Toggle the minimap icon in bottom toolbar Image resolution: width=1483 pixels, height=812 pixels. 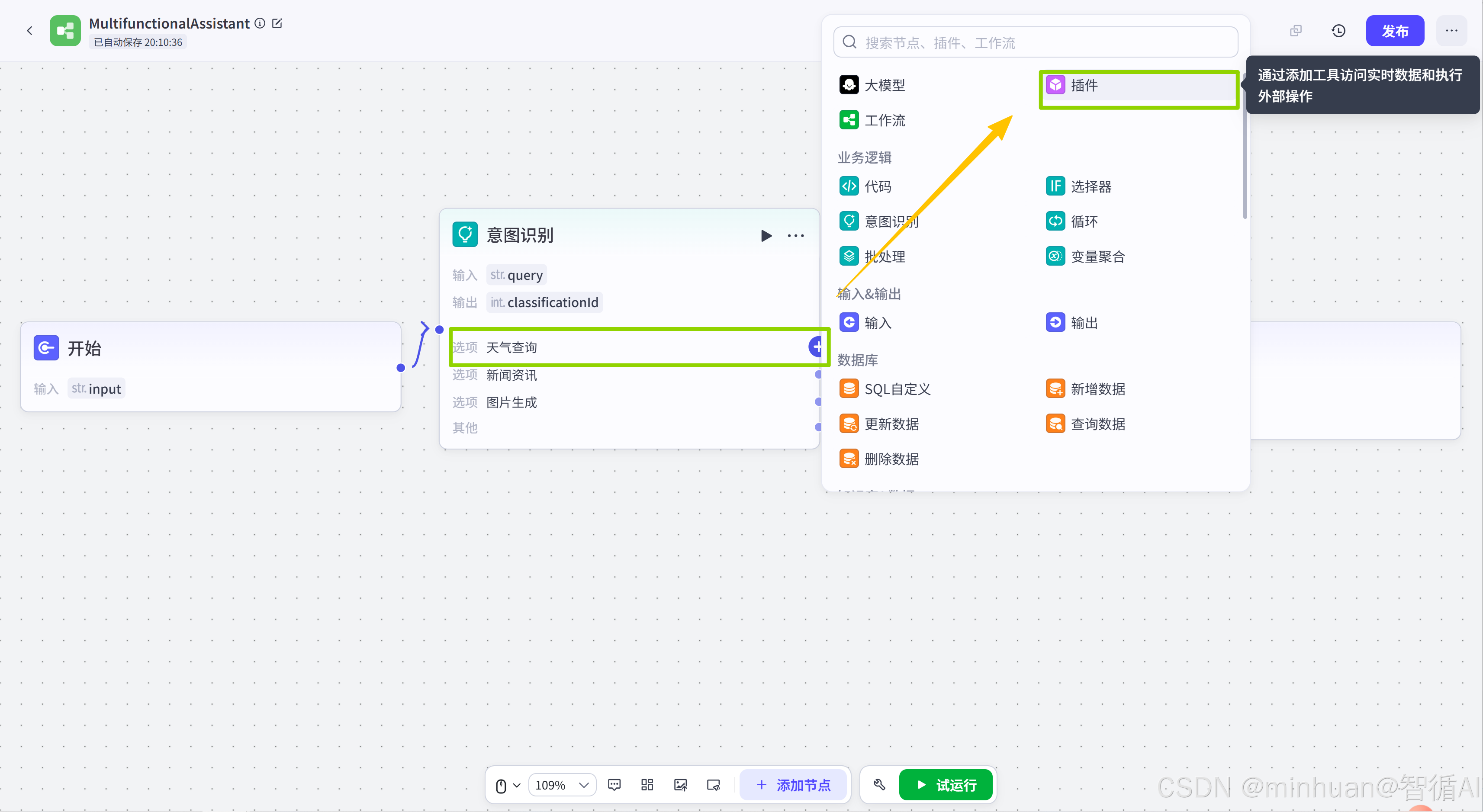pyautogui.click(x=713, y=785)
